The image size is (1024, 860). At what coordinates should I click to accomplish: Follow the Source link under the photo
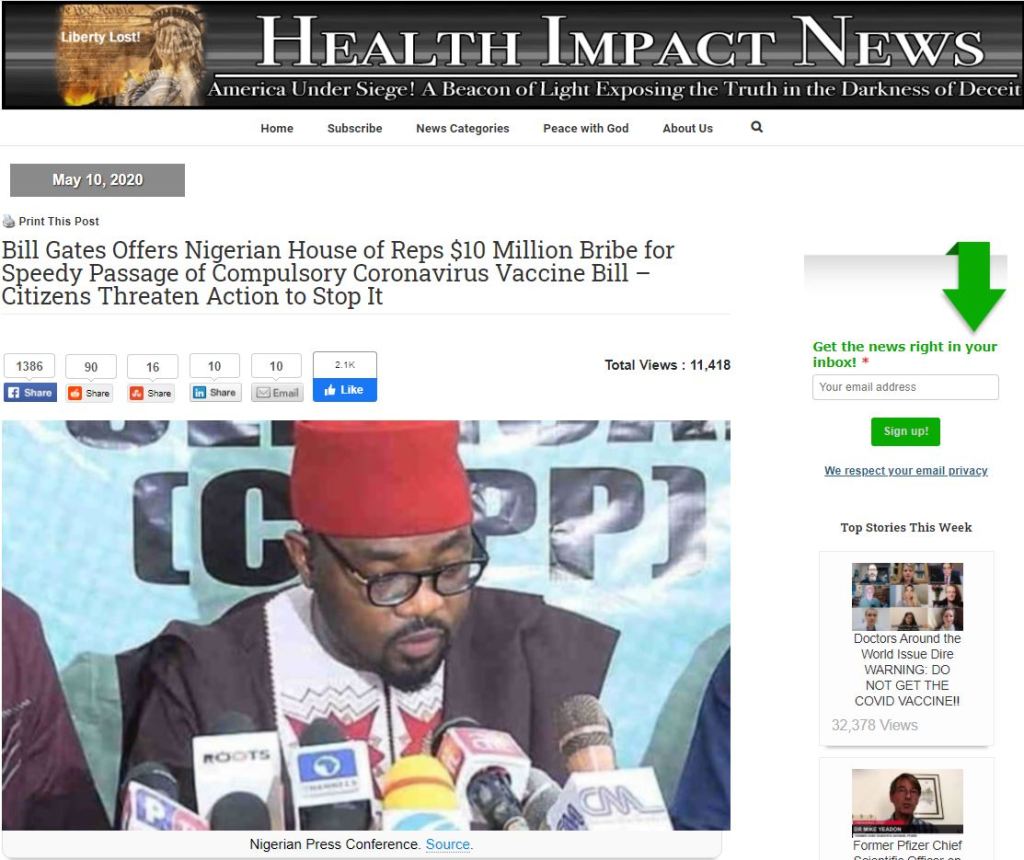point(448,844)
